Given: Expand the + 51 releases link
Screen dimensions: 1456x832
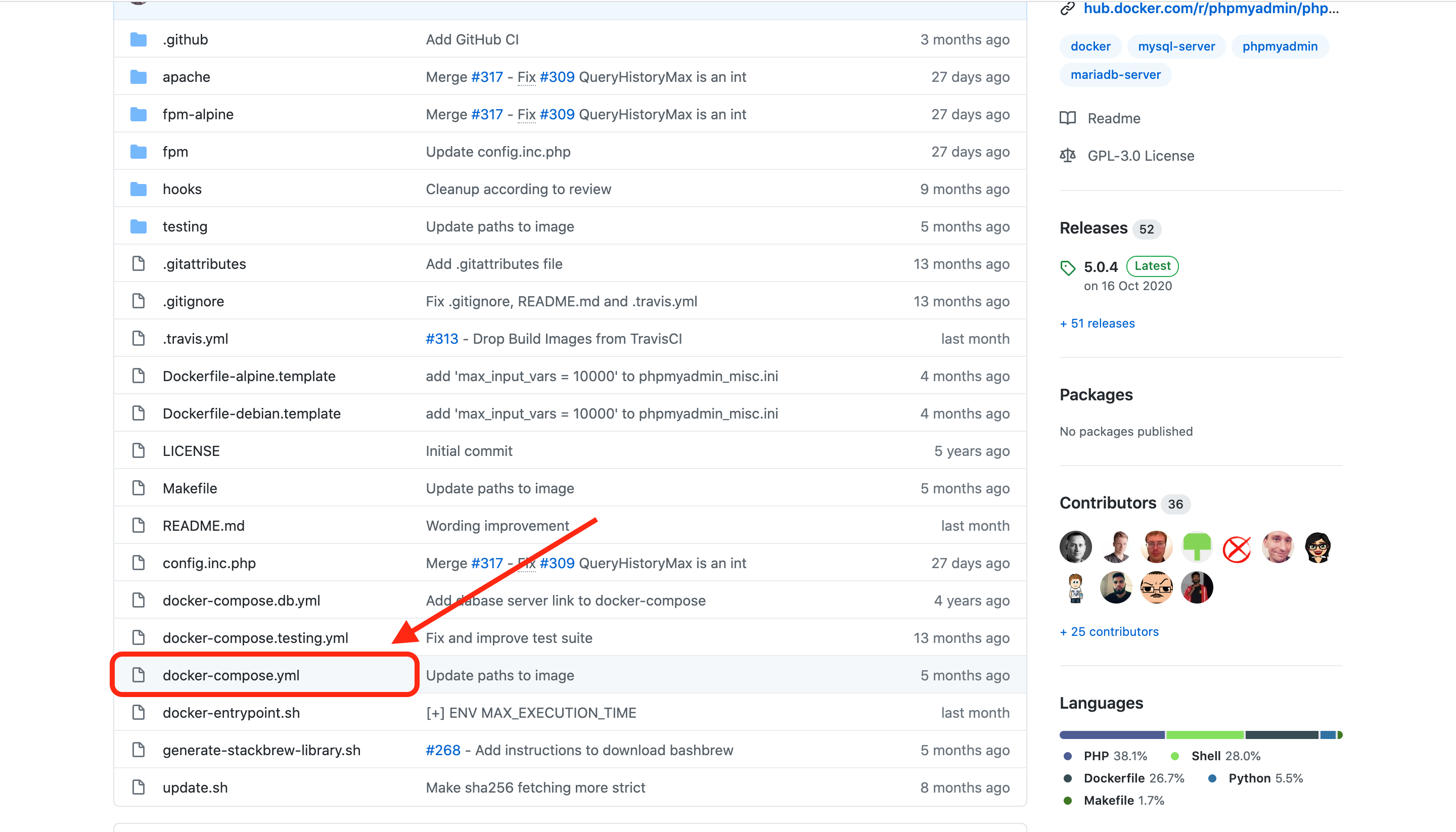Looking at the screenshot, I should pos(1097,323).
